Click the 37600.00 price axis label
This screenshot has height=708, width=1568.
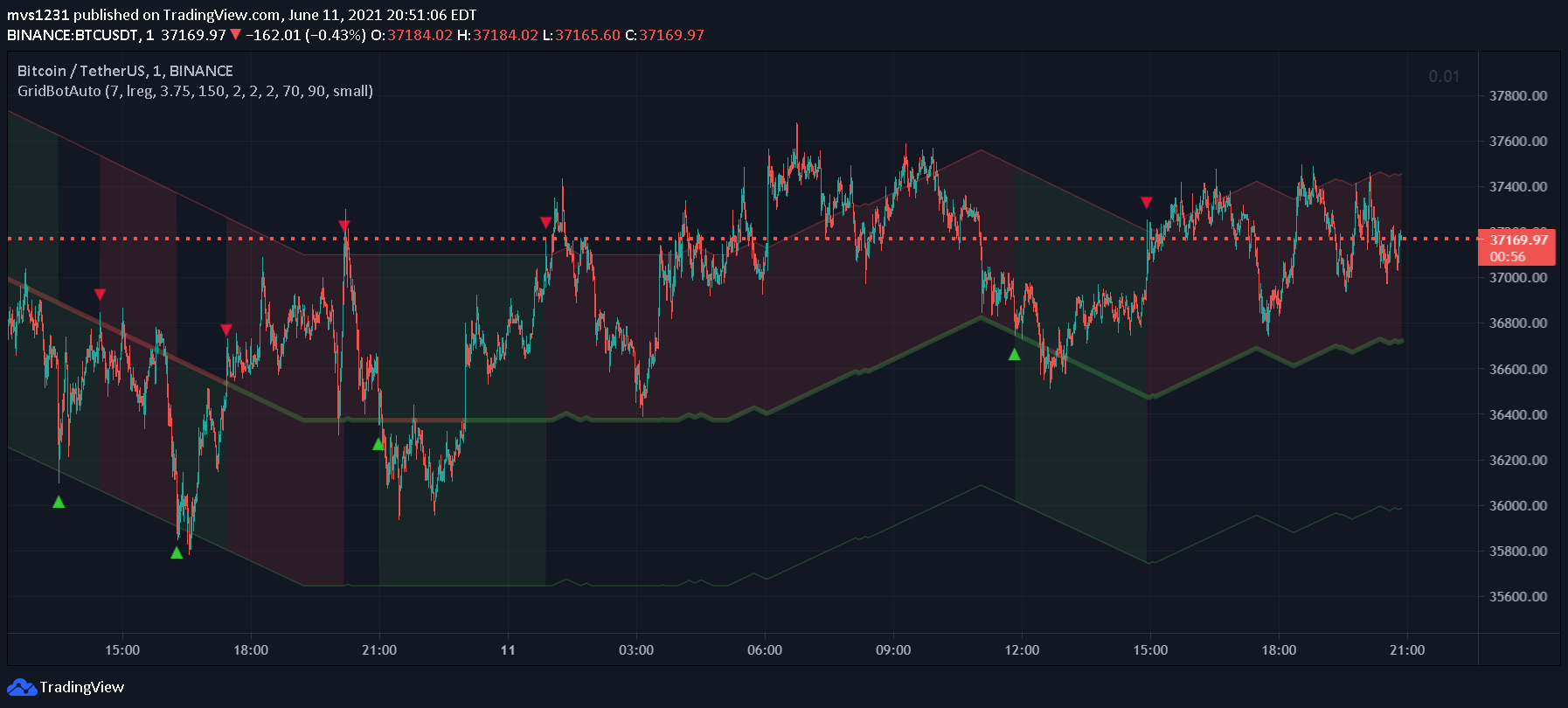coord(1518,141)
